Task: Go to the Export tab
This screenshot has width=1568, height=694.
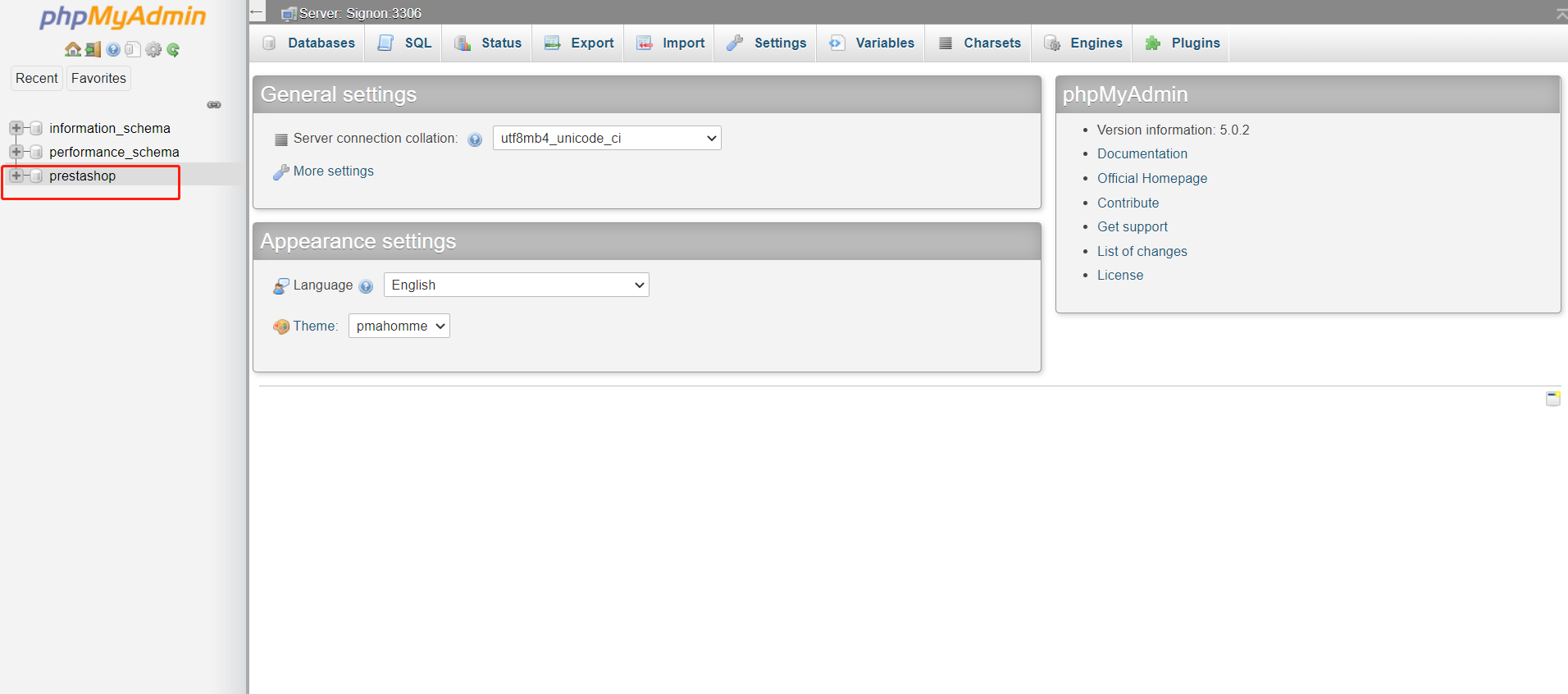Action: point(579,43)
